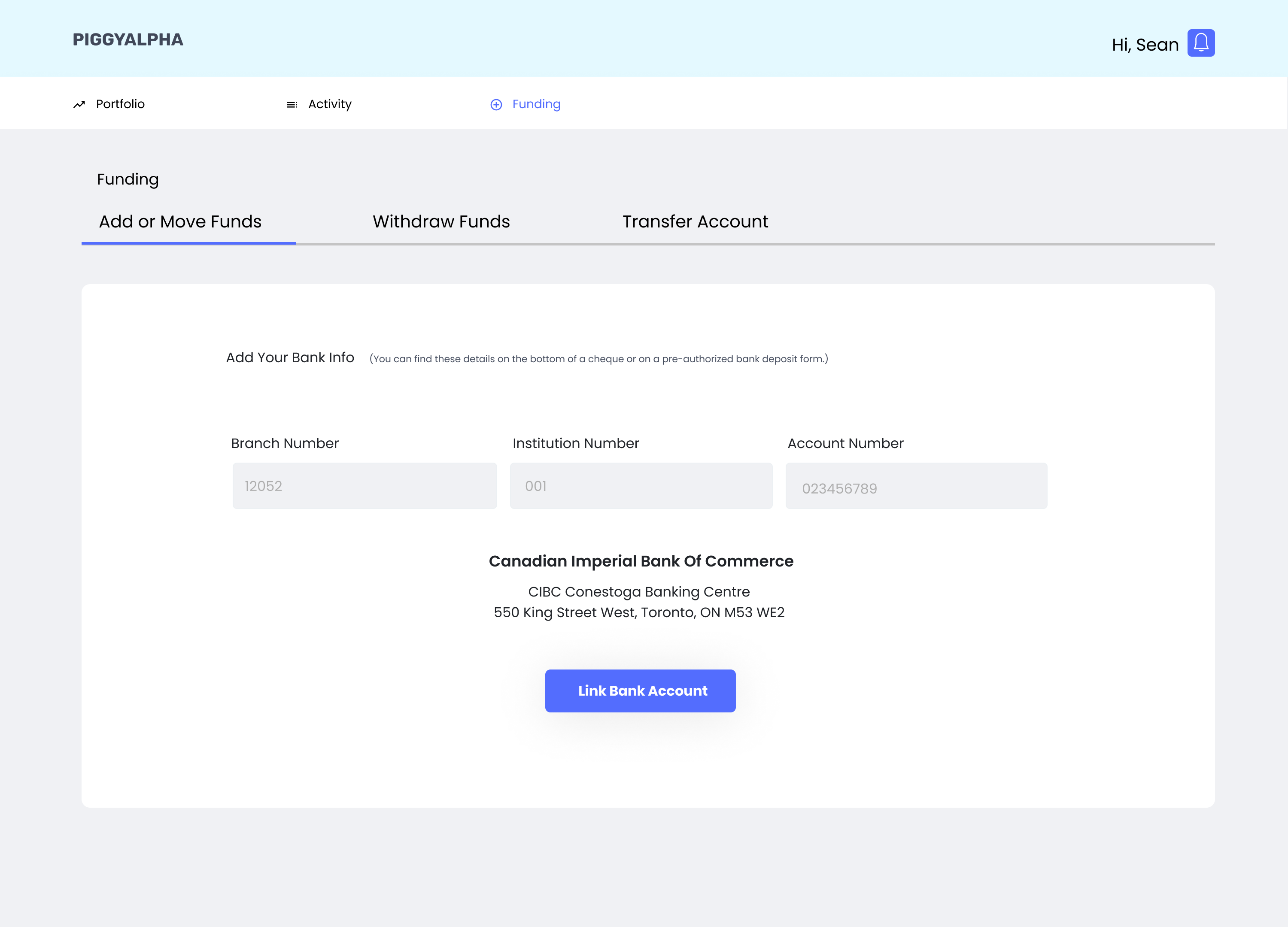Image resolution: width=1288 pixels, height=927 pixels.
Task: Open the Portfolio nav item
Action: coord(120,104)
